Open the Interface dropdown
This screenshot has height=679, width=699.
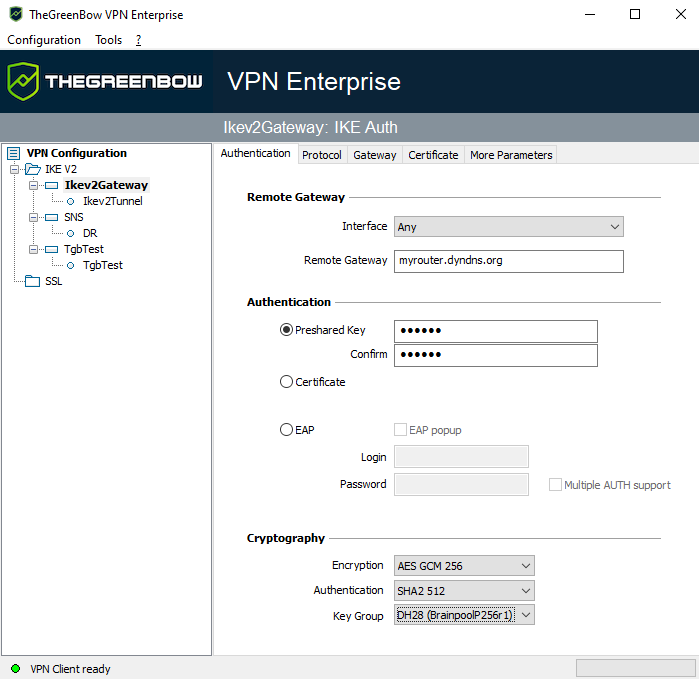(508, 227)
